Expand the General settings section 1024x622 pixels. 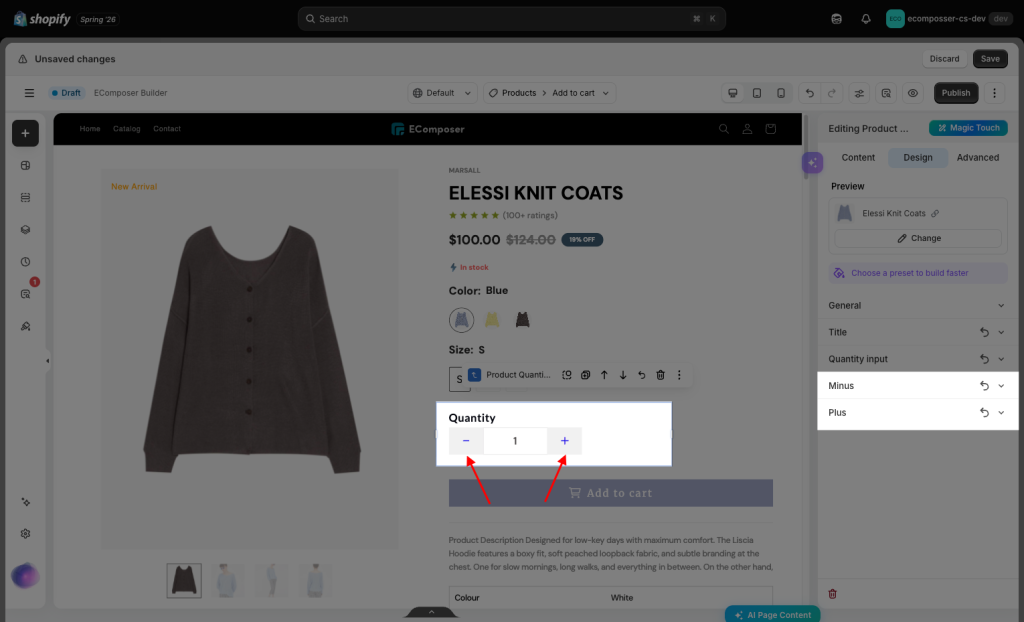[917, 306]
